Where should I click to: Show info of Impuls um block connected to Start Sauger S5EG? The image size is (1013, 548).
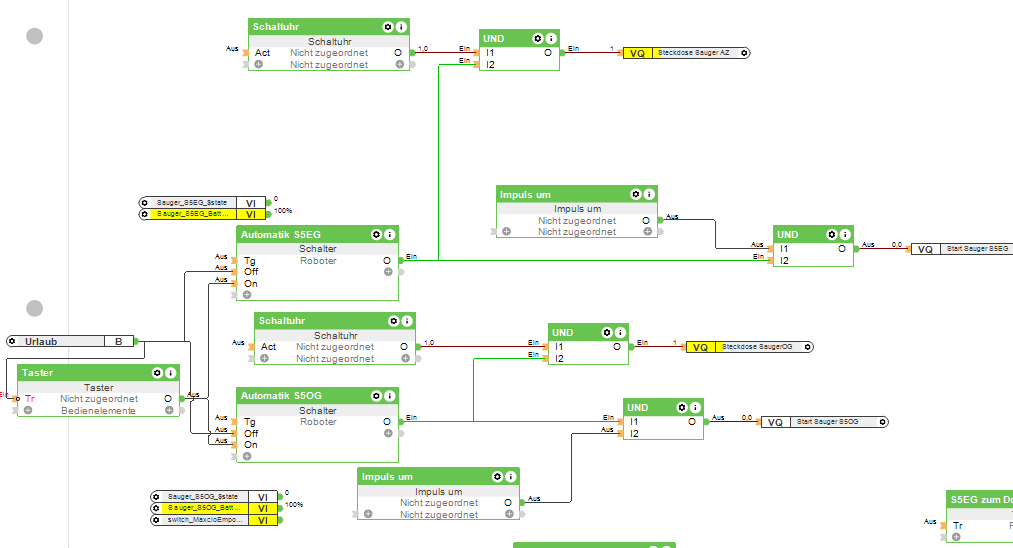pyautogui.click(x=649, y=194)
